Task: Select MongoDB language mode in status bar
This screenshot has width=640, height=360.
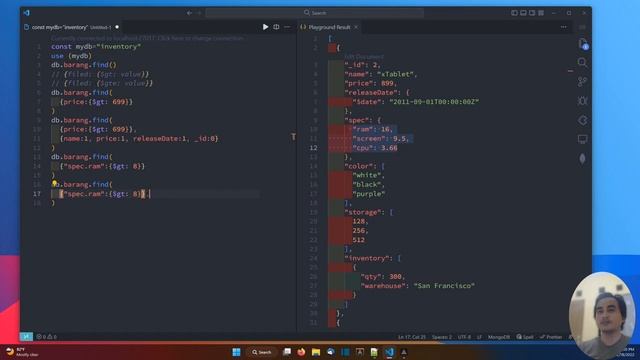Action: coord(498,337)
